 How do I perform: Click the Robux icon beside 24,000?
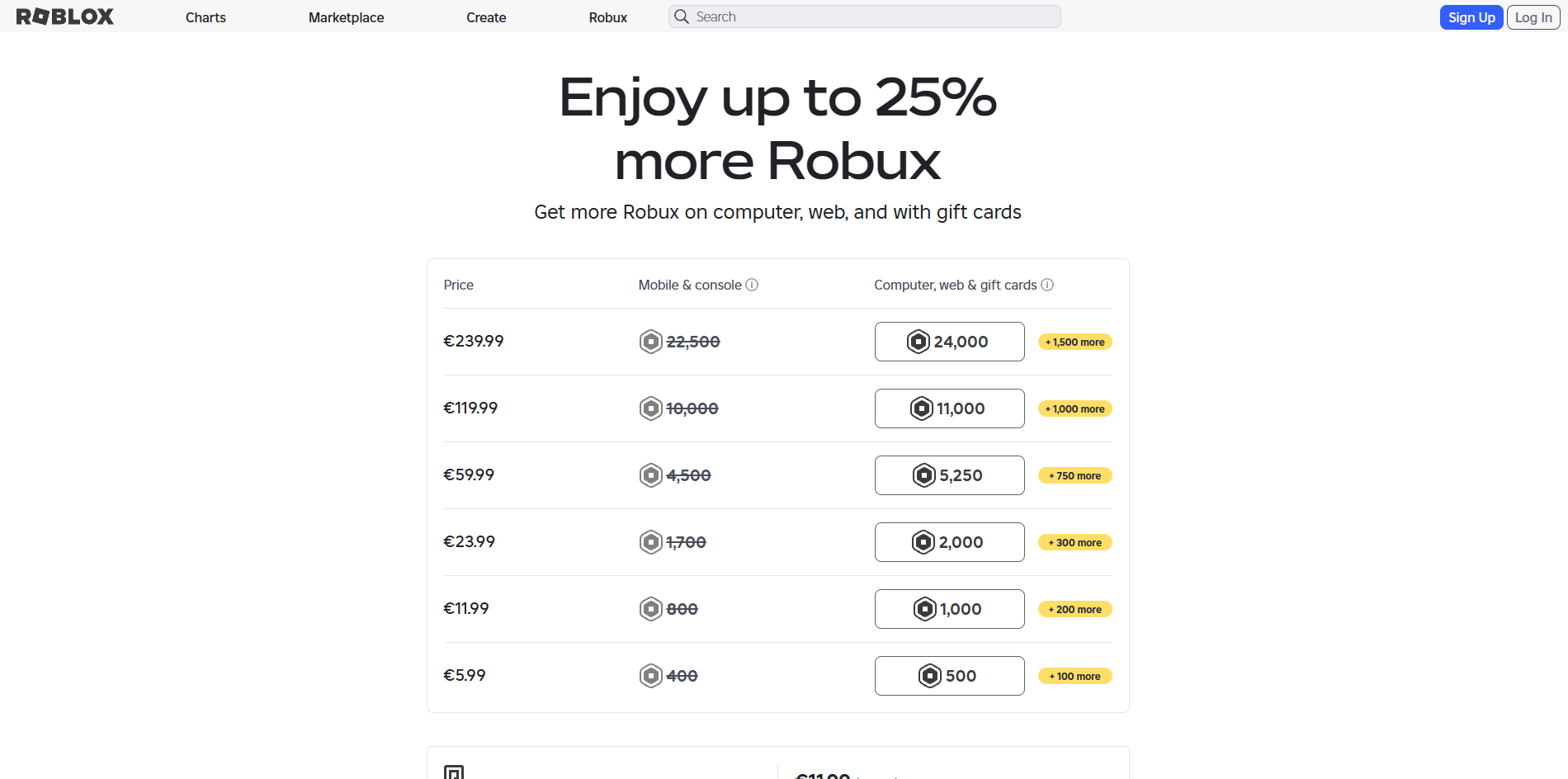[x=917, y=341]
